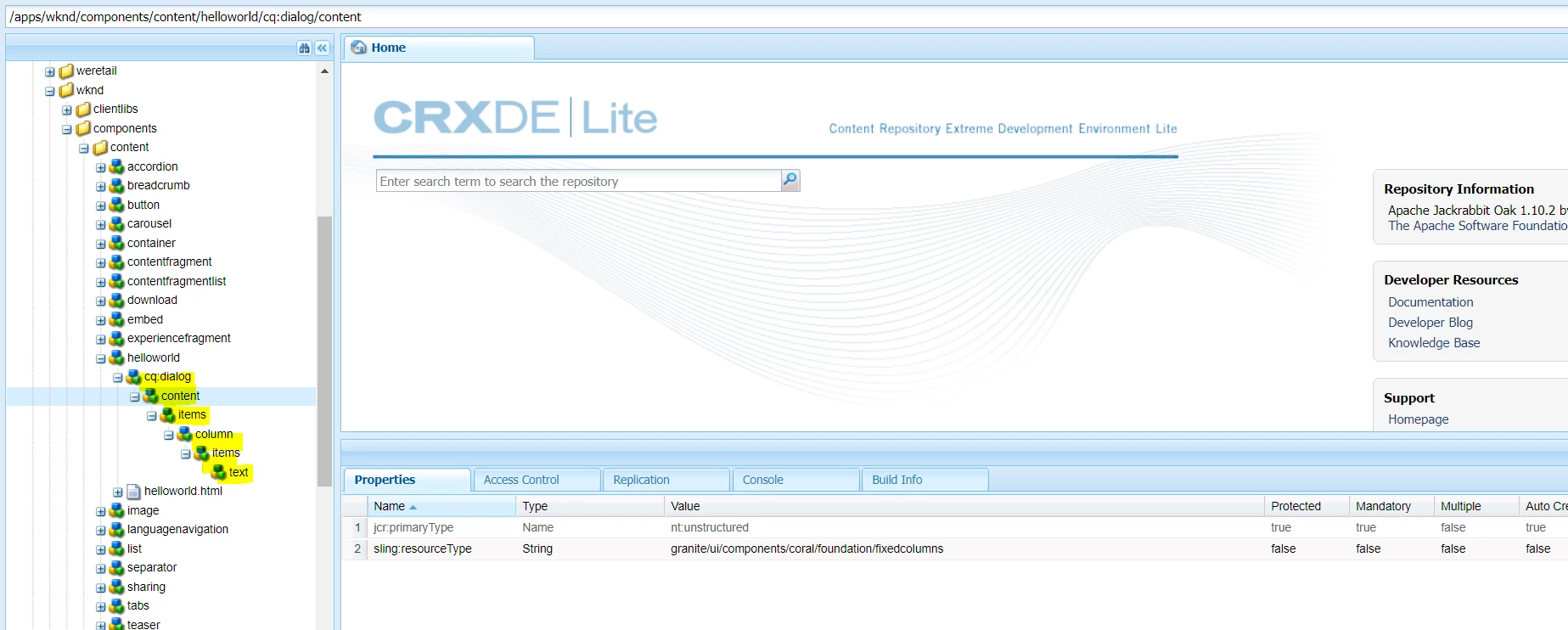Click the container component icon
Image resolution: width=1568 pixels, height=630 pixels.
point(117,243)
